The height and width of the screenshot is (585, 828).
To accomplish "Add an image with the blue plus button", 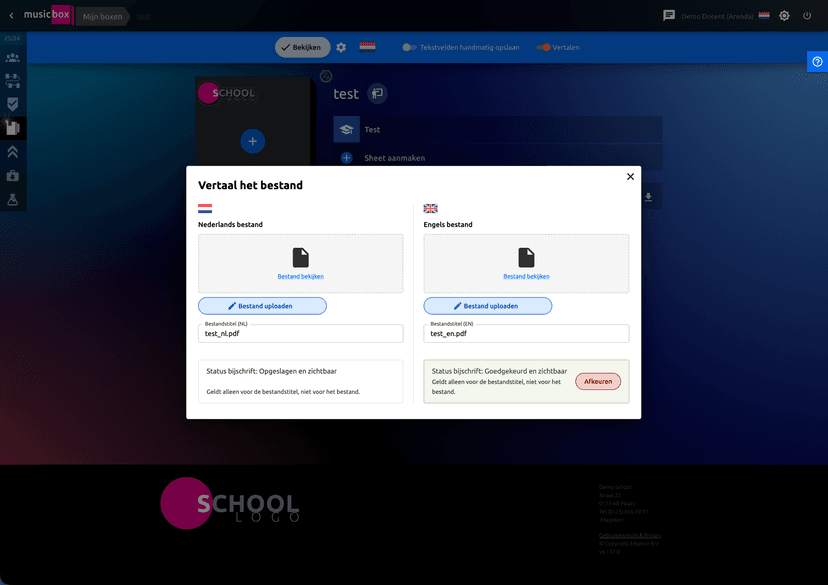I will point(252,141).
